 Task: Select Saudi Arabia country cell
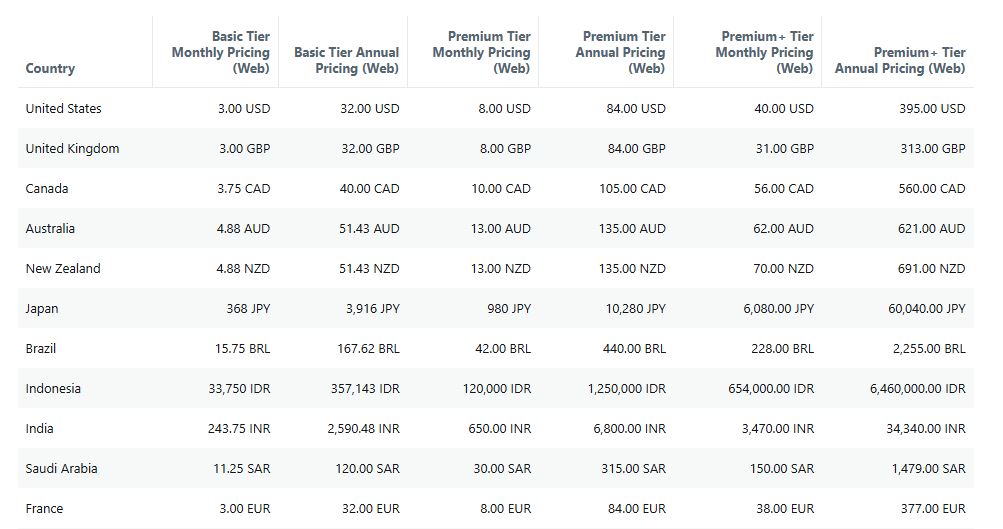tap(61, 468)
